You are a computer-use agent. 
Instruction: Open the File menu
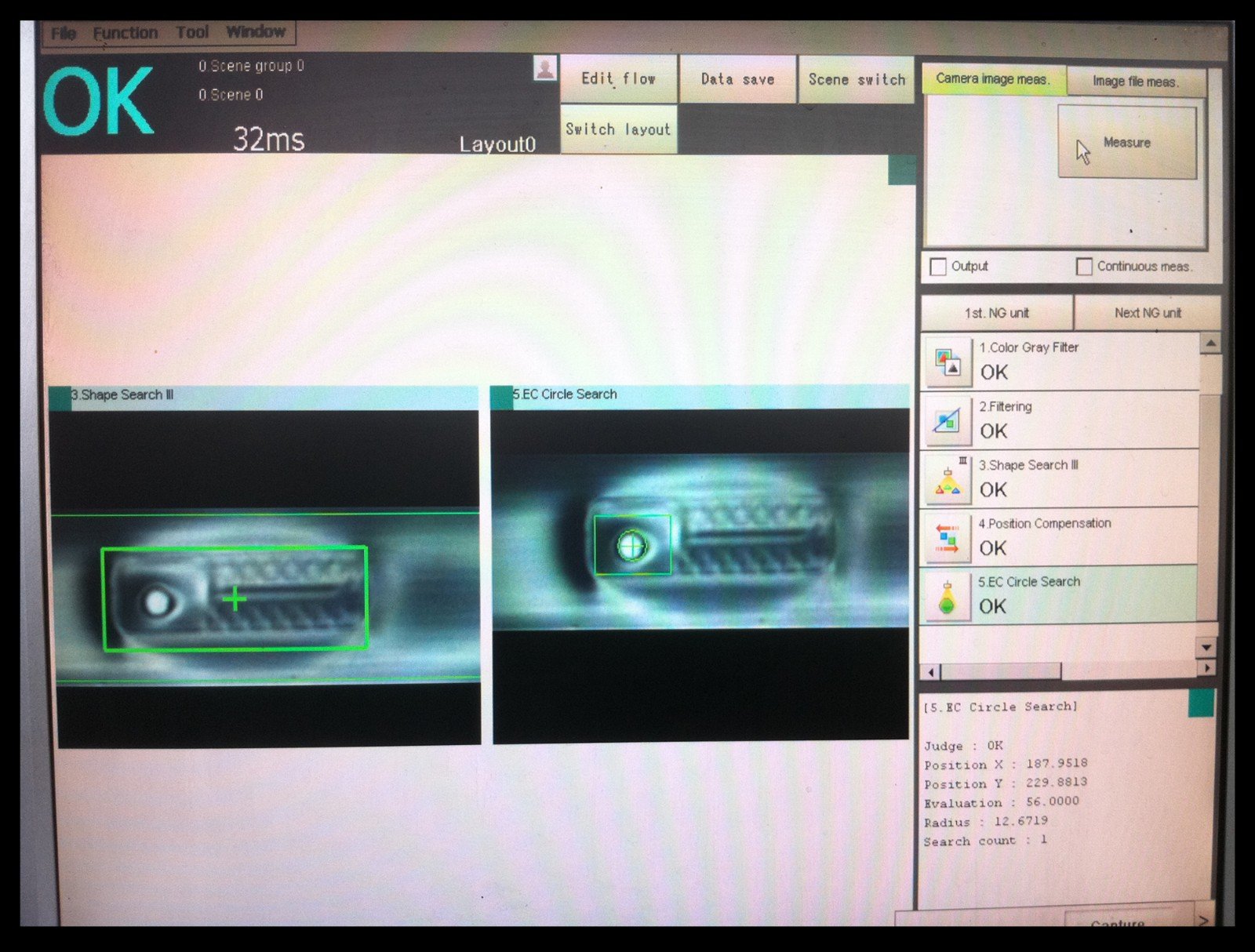pos(64,33)
